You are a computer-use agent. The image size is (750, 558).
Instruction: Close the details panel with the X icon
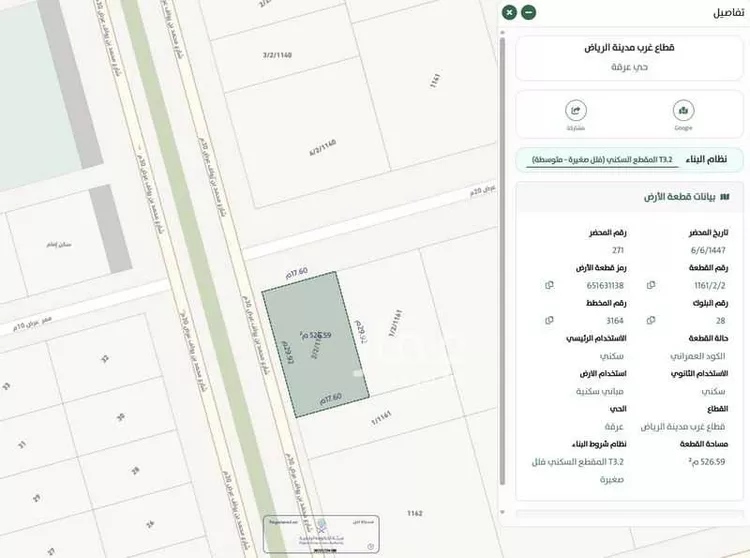(x=509, y=12)
